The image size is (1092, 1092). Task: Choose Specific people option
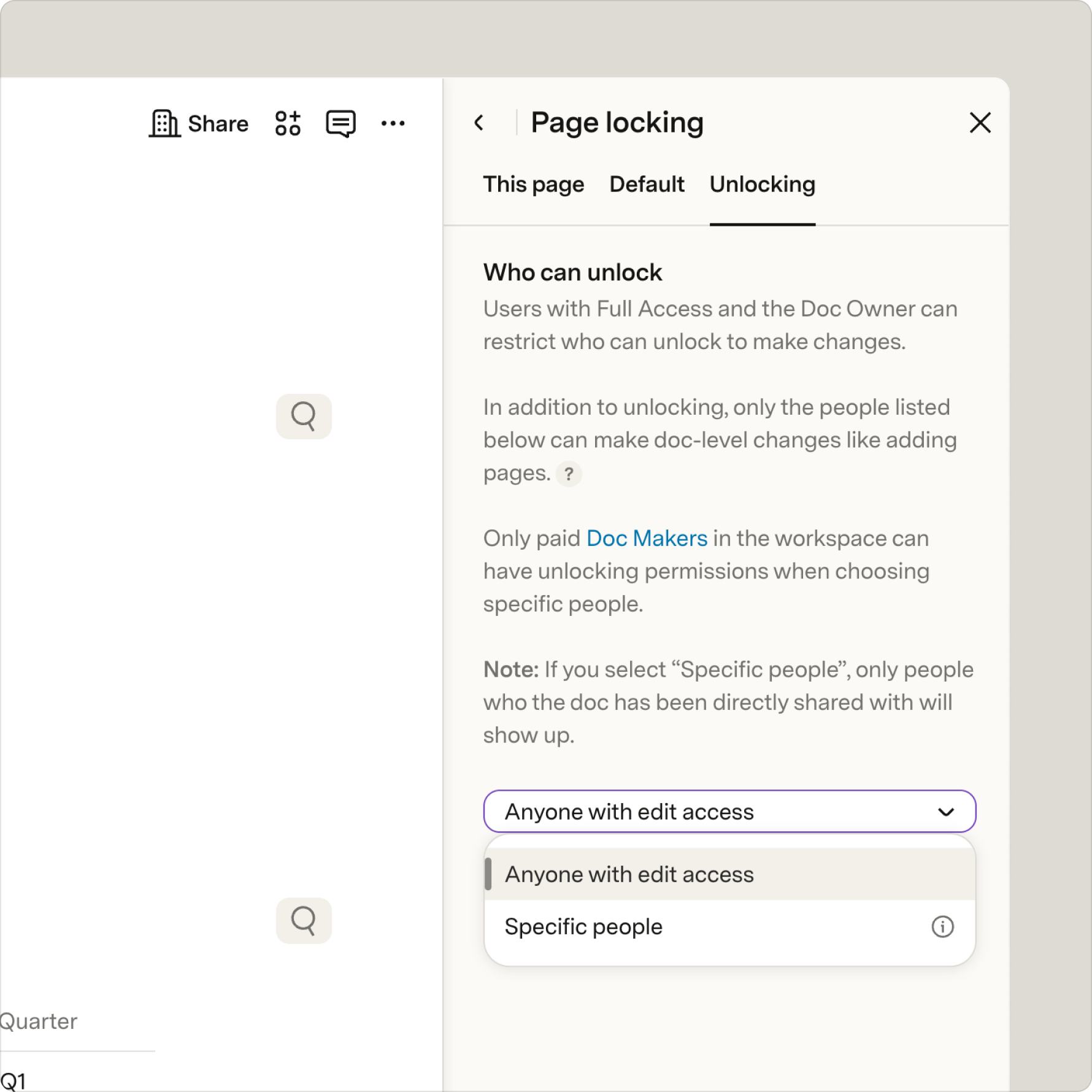click(729, 926)
